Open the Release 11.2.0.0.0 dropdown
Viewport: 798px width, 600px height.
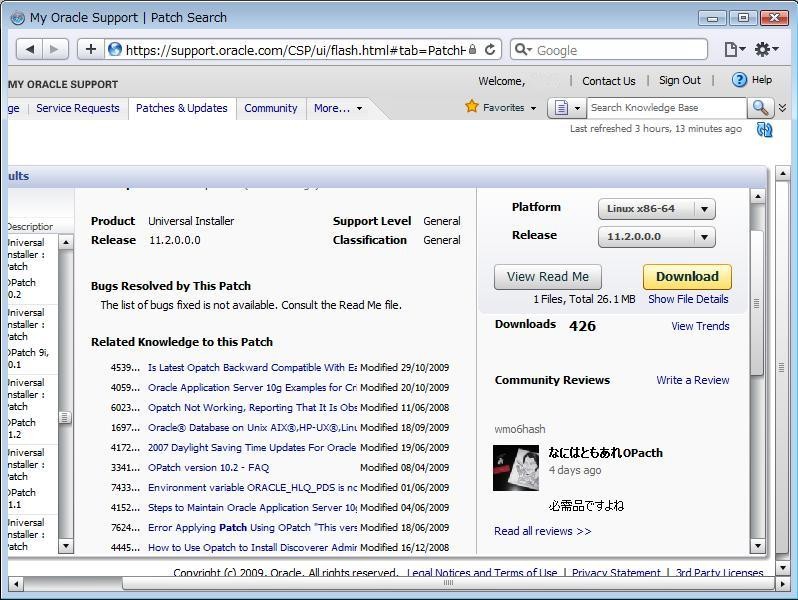(657, 237)
